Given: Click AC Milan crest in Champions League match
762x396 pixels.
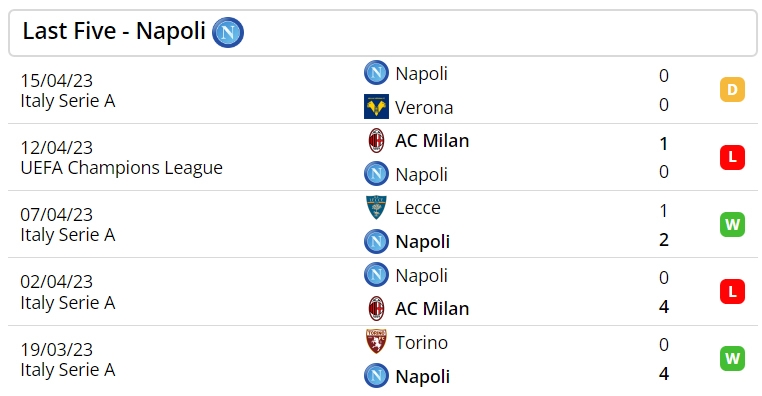Looking at the screenshot, I should pyautogui.click(x=376, y=140).
